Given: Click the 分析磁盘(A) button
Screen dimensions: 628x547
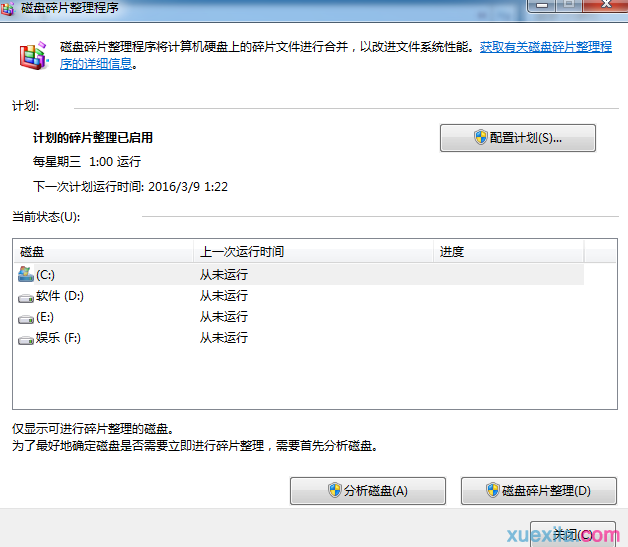Looking at the screenshot, I should coord(368,491).
